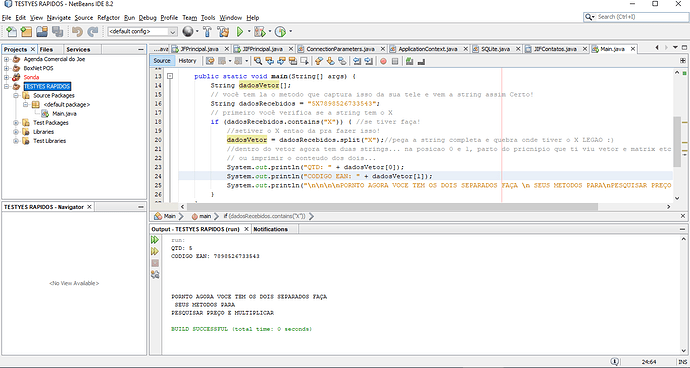Image resolution: width=690 pixels, height=368 pixels.
Task: Click the Next Bookmark icon
Action: point(330,61)
